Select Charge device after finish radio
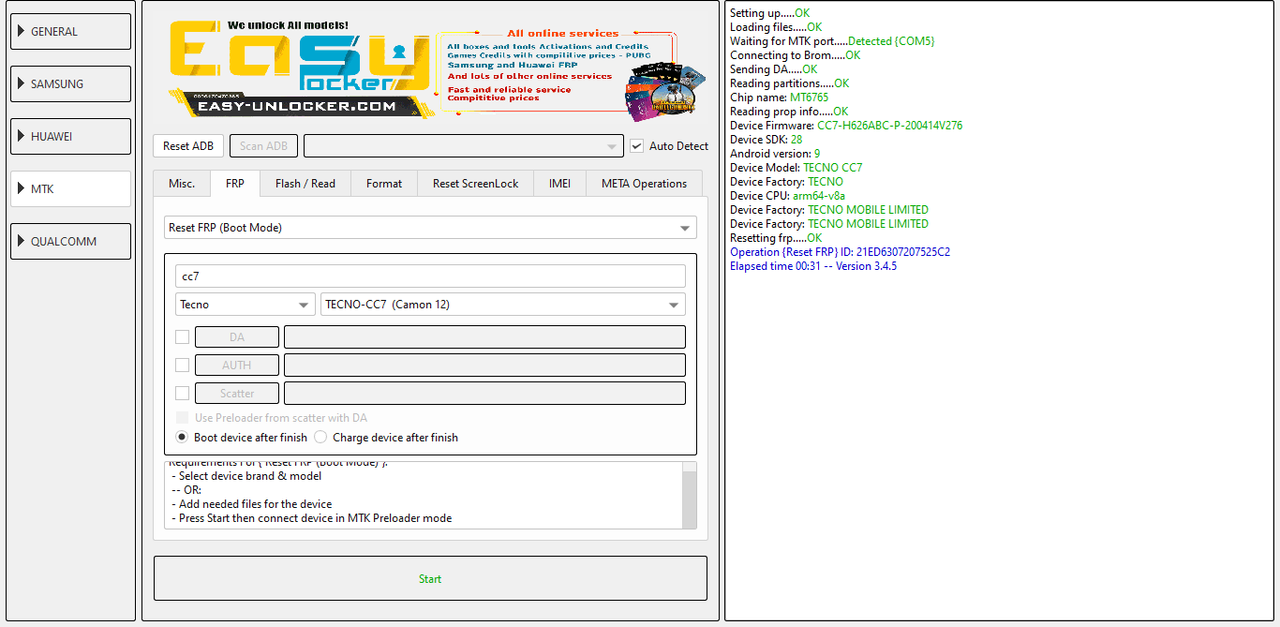The height and width of the screenshot is (627, 1280). pyautogui.click(x=321, y=437)
